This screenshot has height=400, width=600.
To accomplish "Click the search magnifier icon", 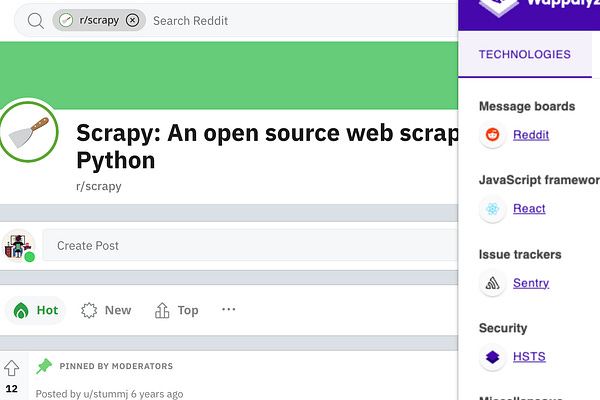I will click(36, 21).
